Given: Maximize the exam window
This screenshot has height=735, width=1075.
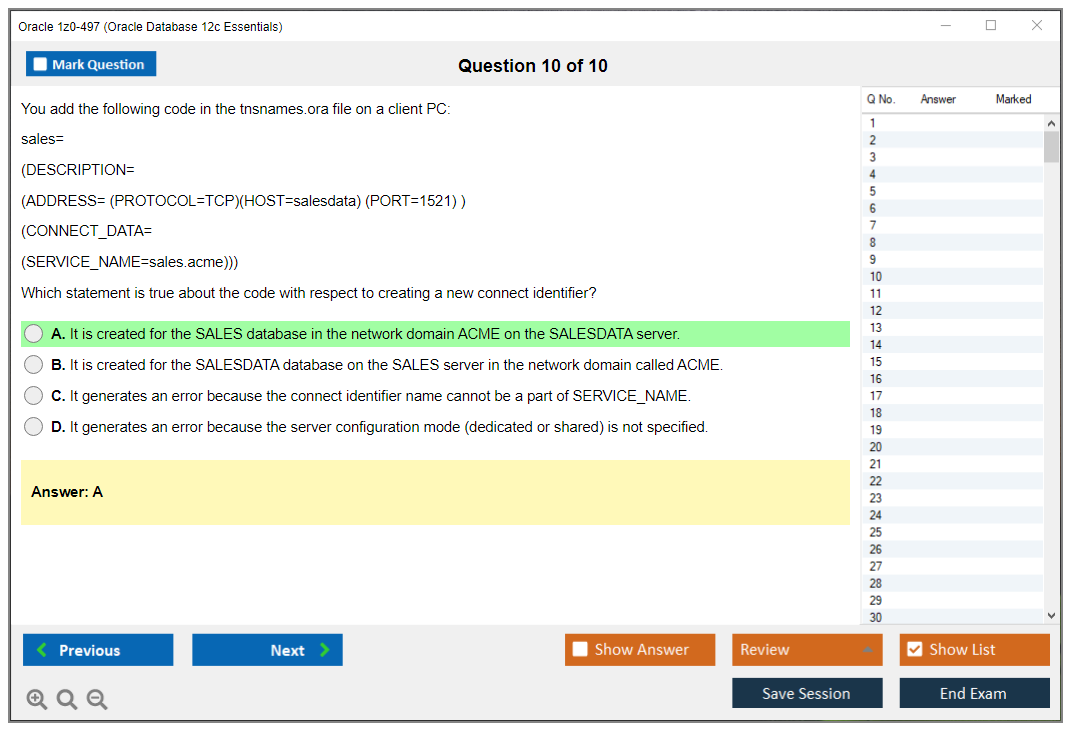Looking at the screenshot, I should point(991,26).
